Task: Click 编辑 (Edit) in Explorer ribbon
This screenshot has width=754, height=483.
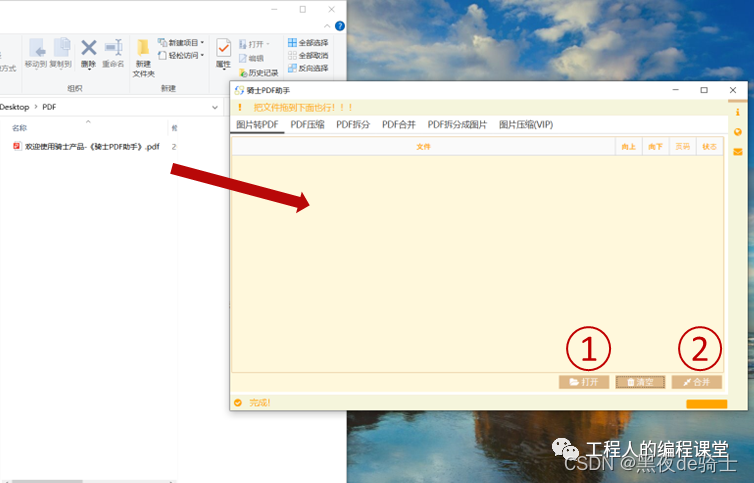Action: [x=252, y=58]
